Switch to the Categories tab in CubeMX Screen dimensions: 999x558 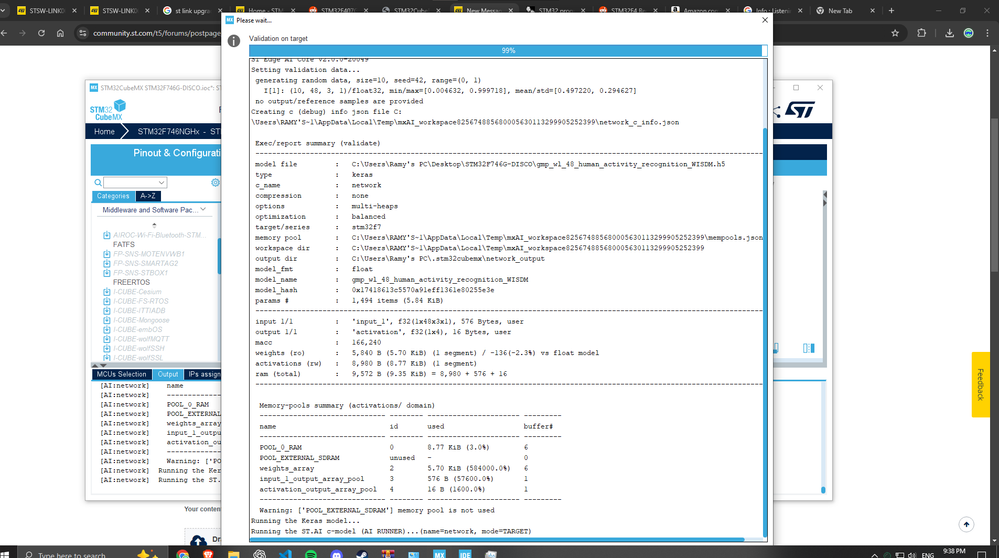113,196
